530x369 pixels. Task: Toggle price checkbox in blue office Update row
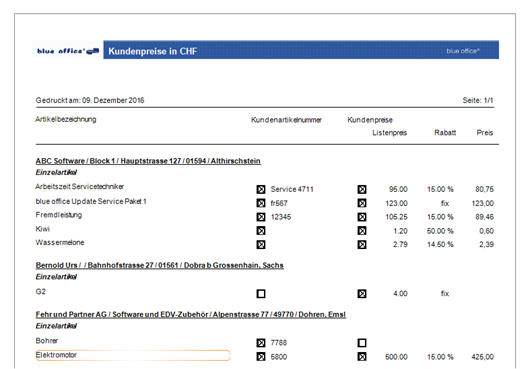362,203
